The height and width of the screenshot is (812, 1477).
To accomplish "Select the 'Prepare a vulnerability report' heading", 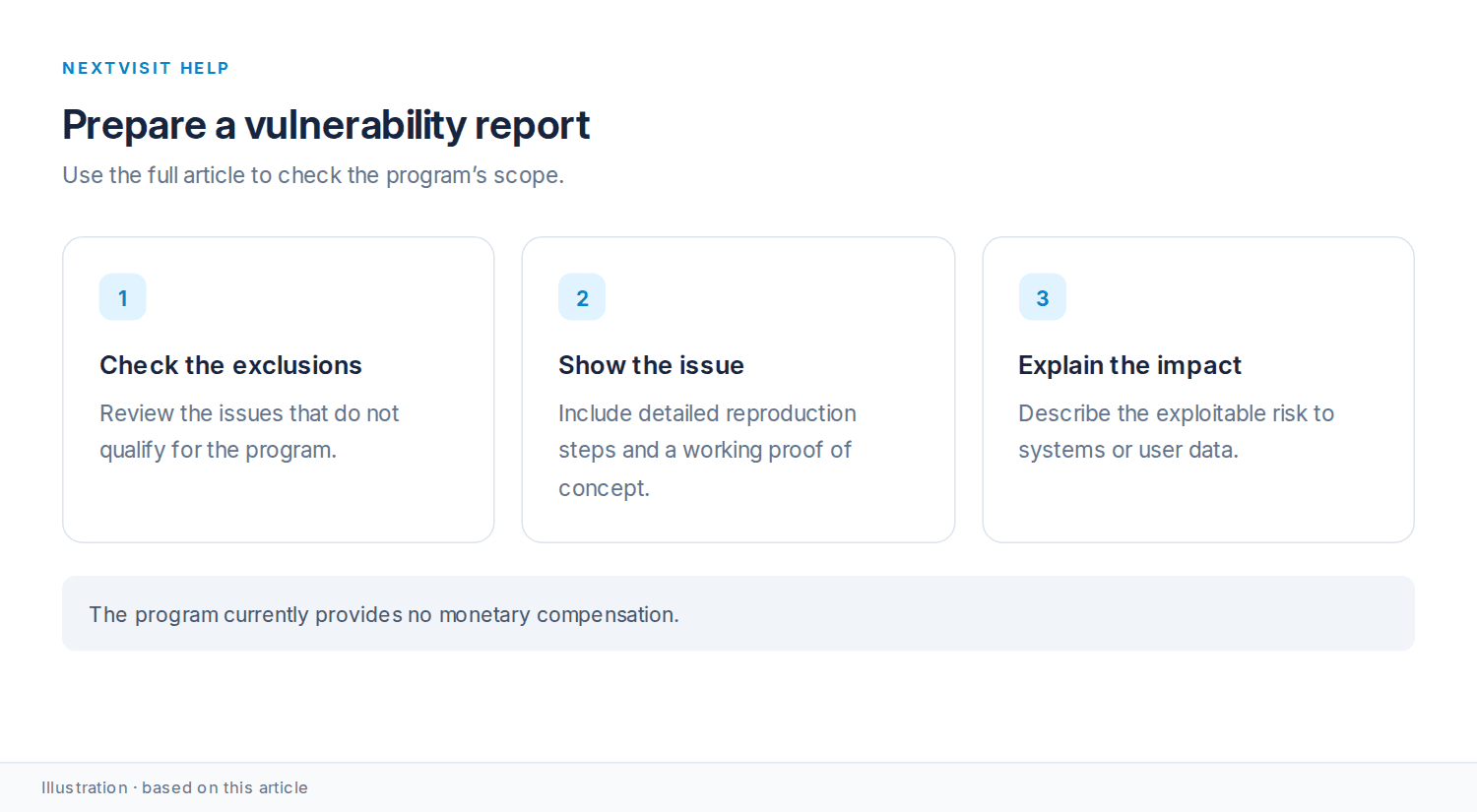I will [x=326, y=125].
